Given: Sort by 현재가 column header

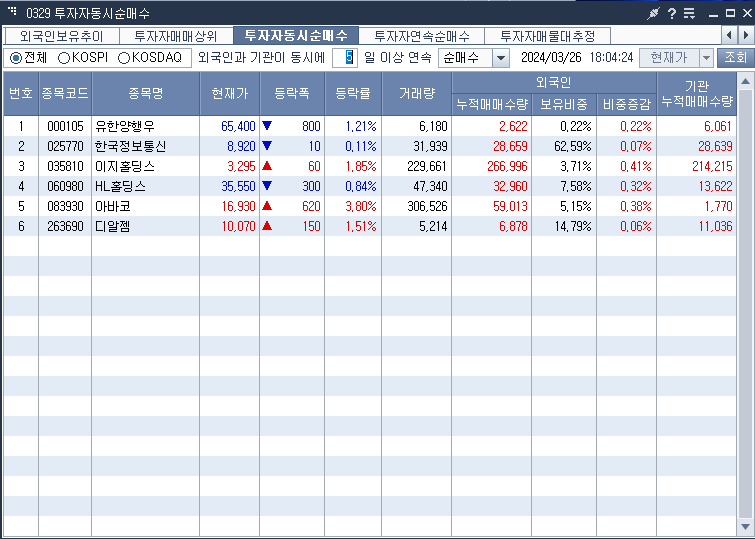Looking at the screenshot, I should pos(230,93).
